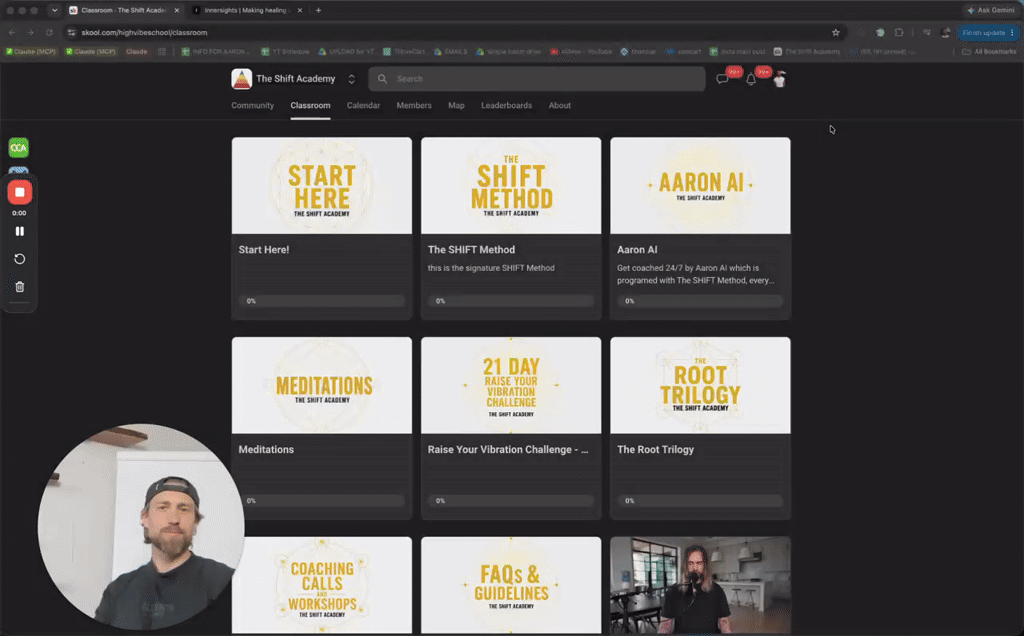Open the 'EMAILS' bookmark

pos(451,52)
